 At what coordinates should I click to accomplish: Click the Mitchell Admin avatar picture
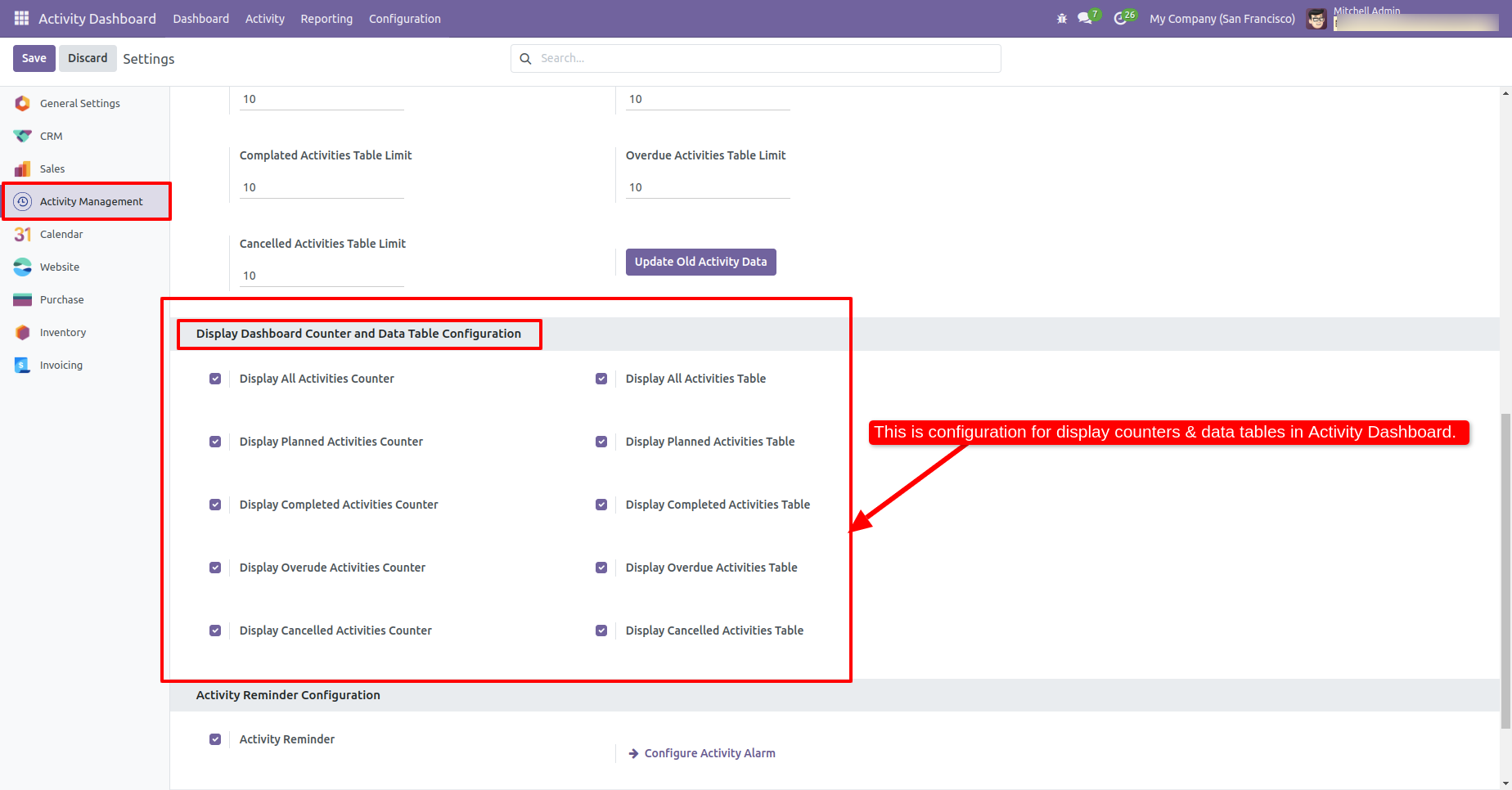[x=1316, y=19]
